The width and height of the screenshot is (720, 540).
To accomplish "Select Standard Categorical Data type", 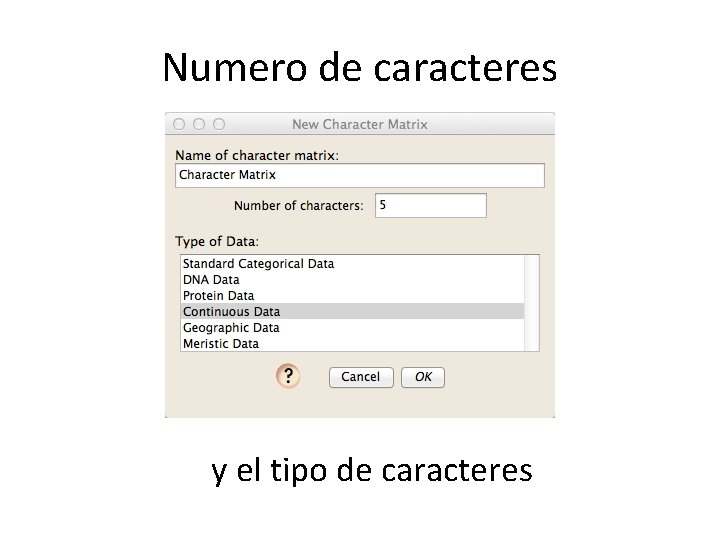I will pos(258,264).
